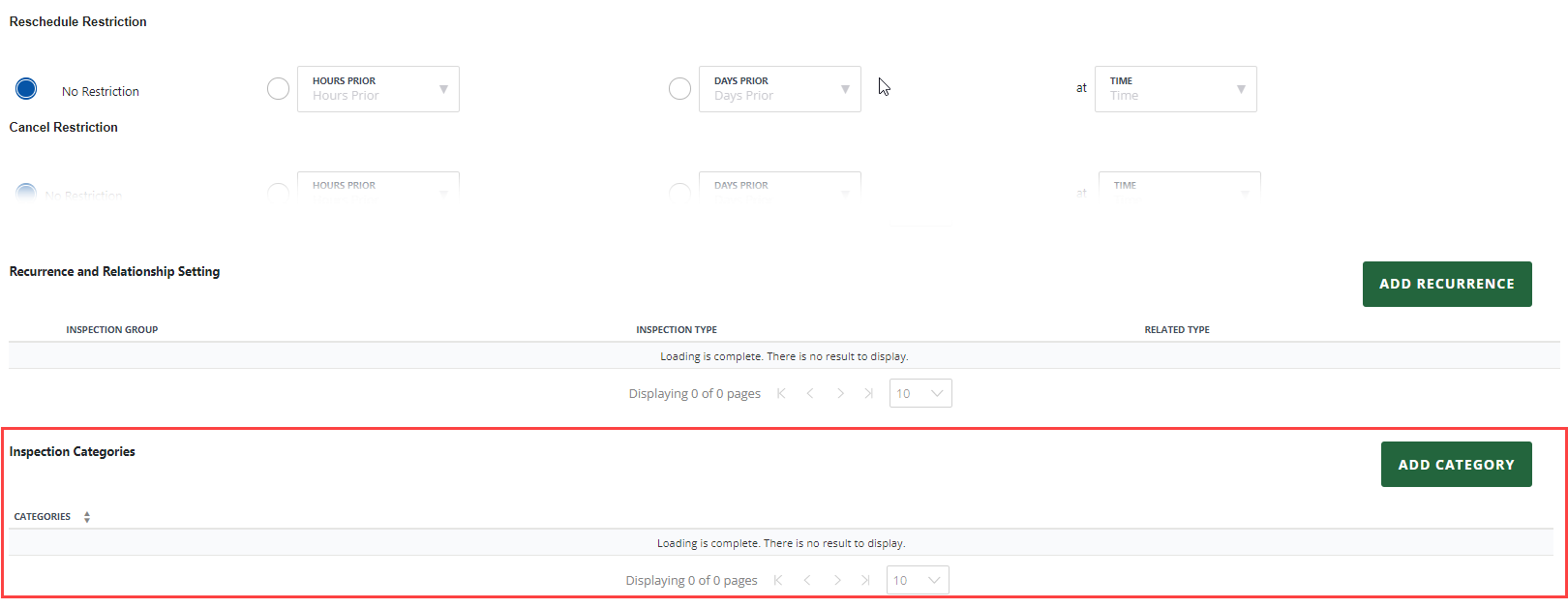Open page size dropdown in Recurrence table
This screenshot has height=609, width=1568.
920,393
